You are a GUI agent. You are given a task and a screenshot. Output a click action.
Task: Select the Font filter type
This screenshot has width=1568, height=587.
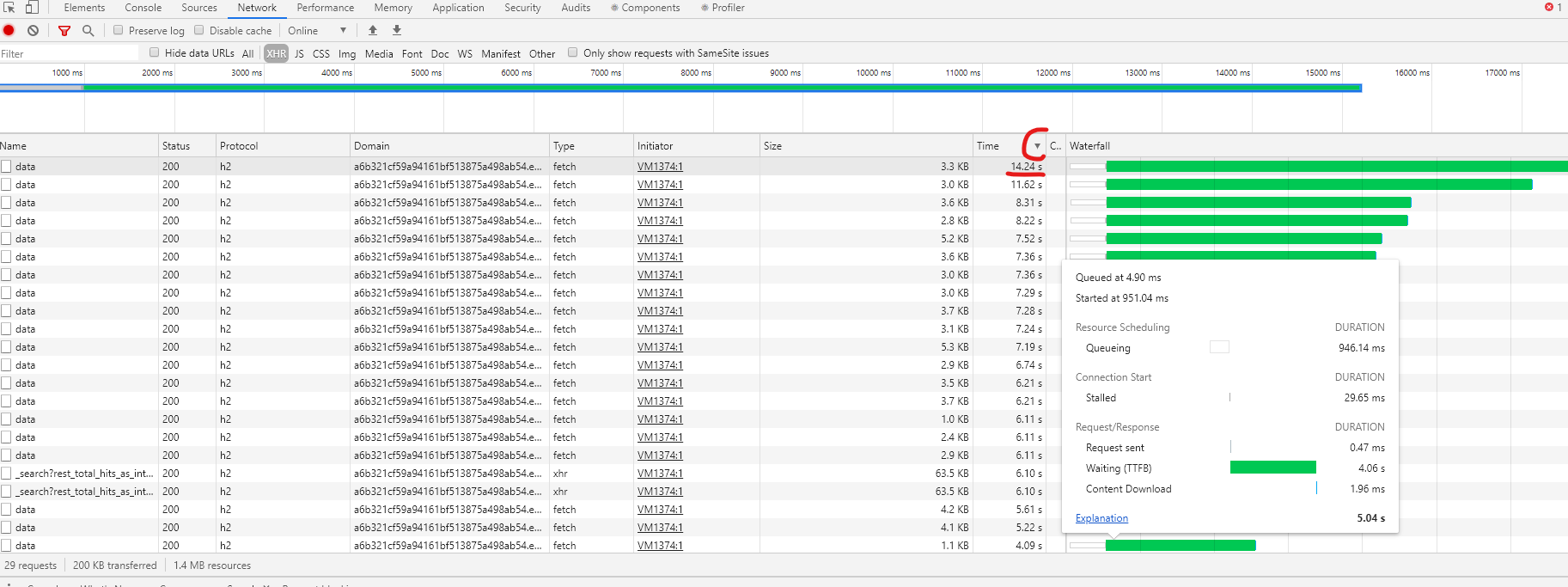412,53
